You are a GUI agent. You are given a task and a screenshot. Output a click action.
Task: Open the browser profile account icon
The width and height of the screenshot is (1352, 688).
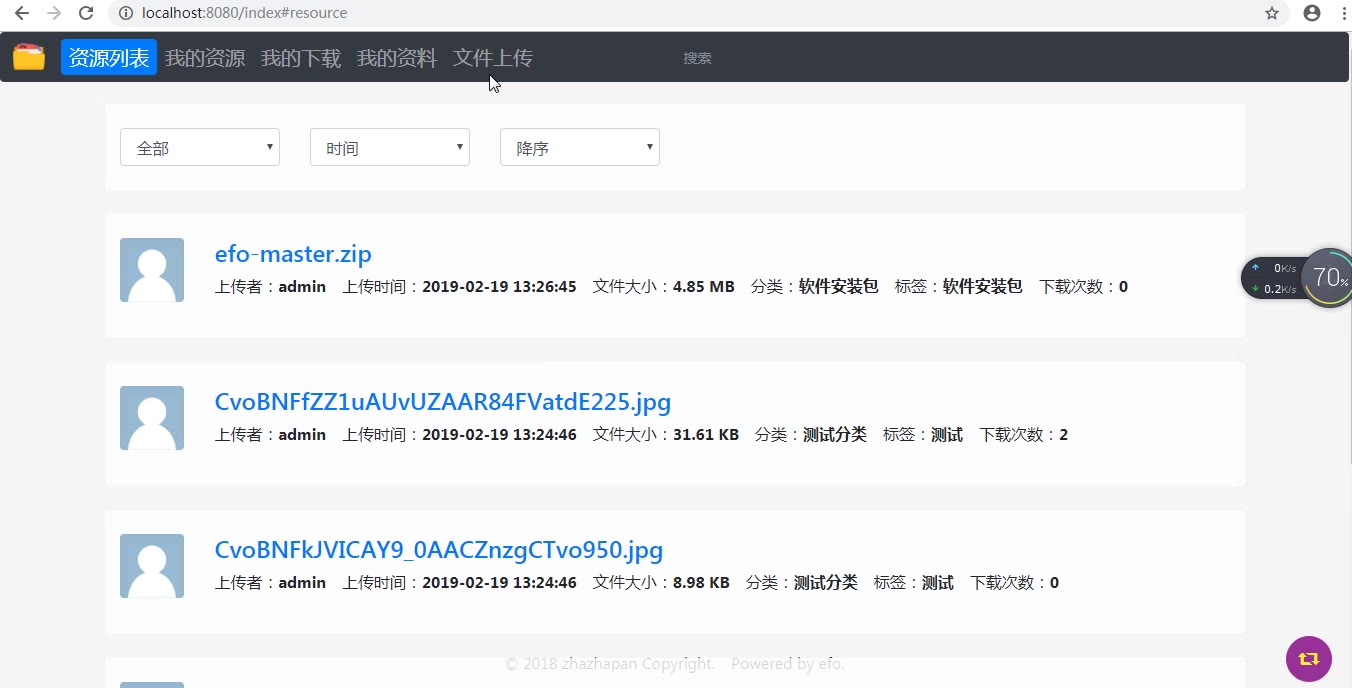[1312, 13]
